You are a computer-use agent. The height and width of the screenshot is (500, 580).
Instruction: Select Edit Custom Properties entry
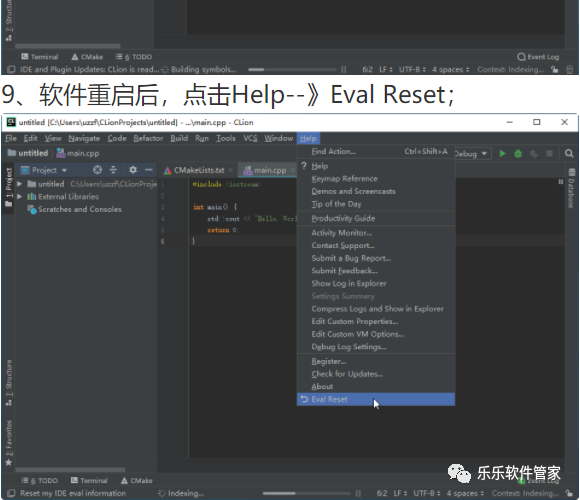[x=376, y=321]
